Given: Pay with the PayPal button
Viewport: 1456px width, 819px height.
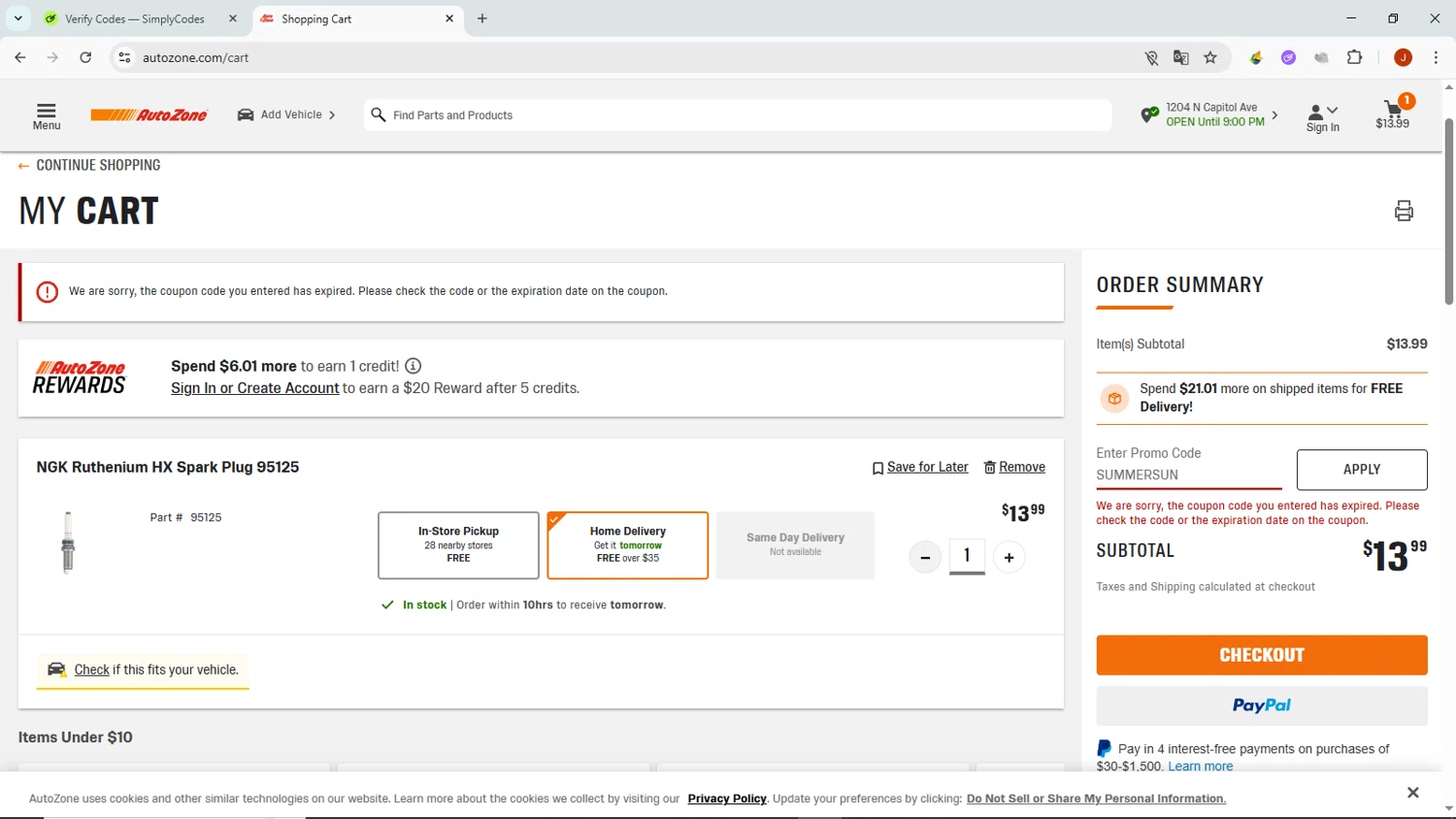Looking at the screenshot, I should coord(1262,705).
